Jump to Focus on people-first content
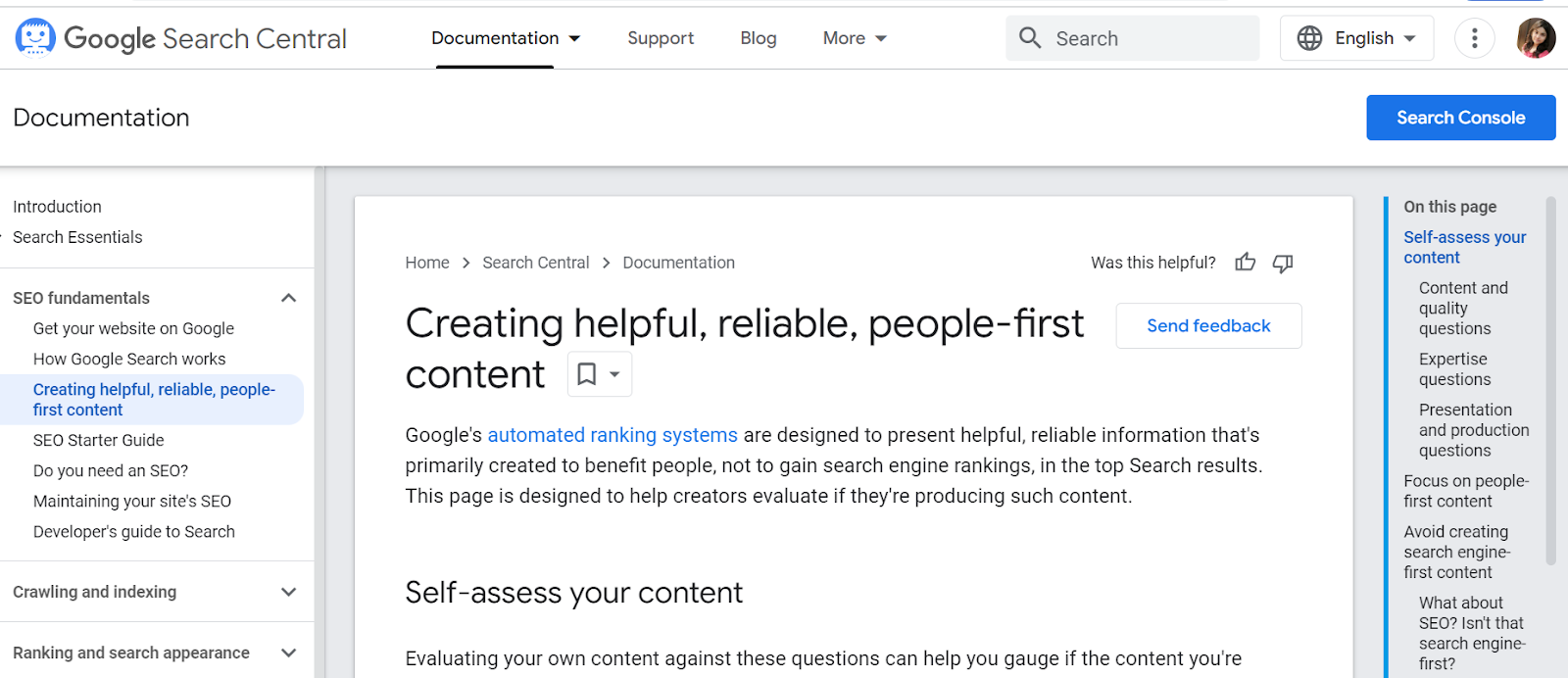1568x678 pixels. coord(1466,491)
